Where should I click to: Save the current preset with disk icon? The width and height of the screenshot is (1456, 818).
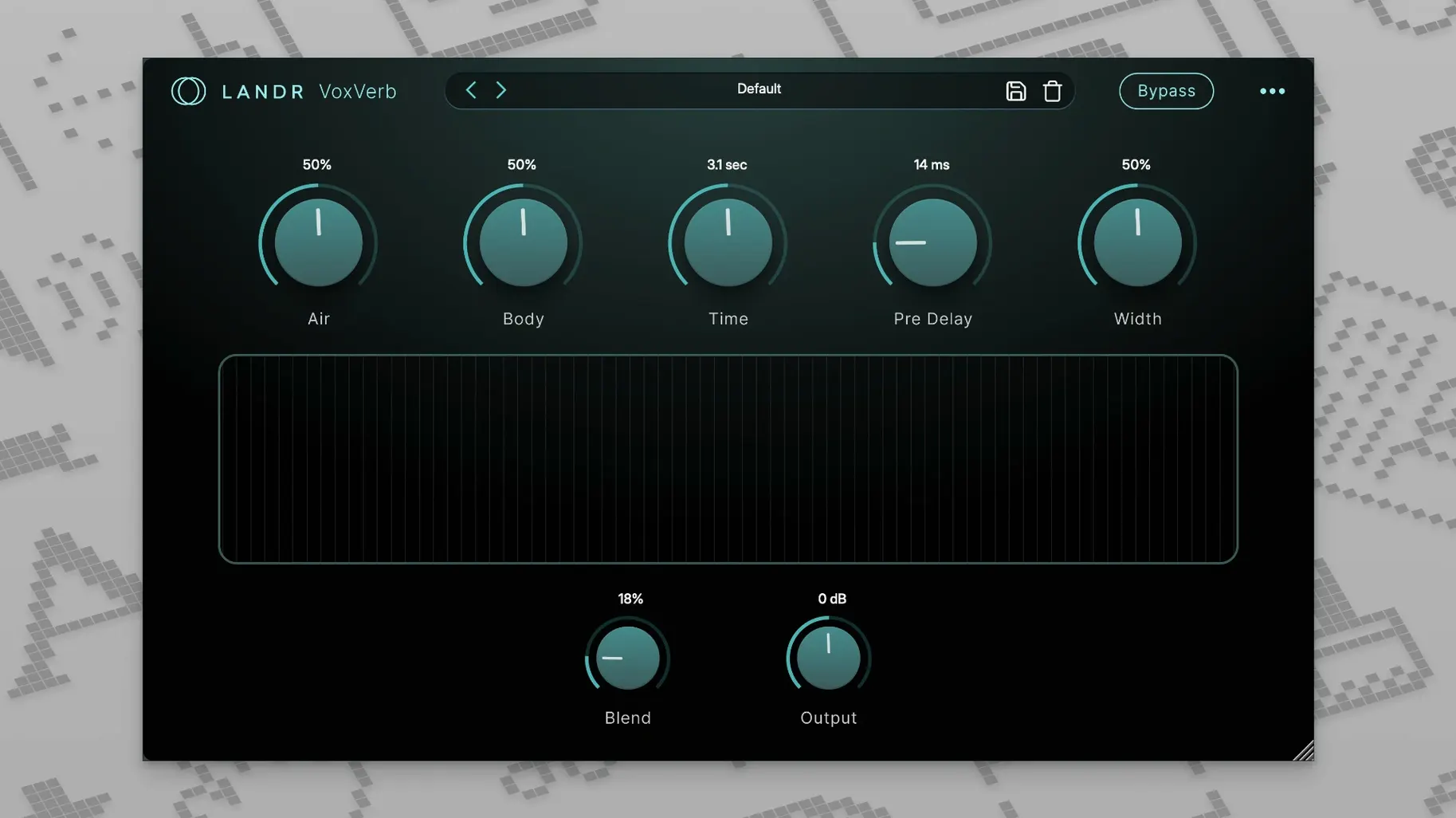click(1015, 91)
